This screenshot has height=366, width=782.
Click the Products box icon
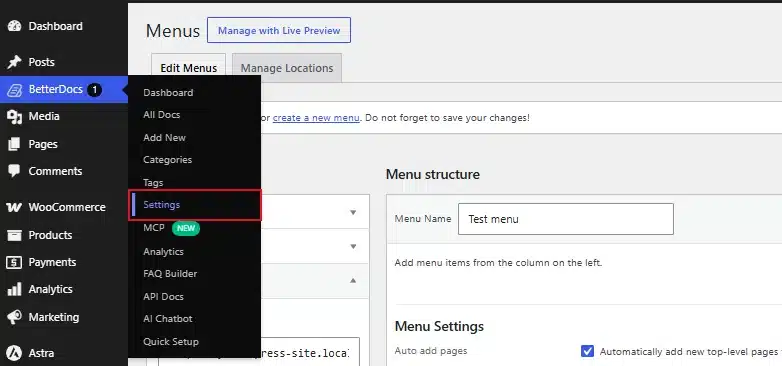click(14, 235)
